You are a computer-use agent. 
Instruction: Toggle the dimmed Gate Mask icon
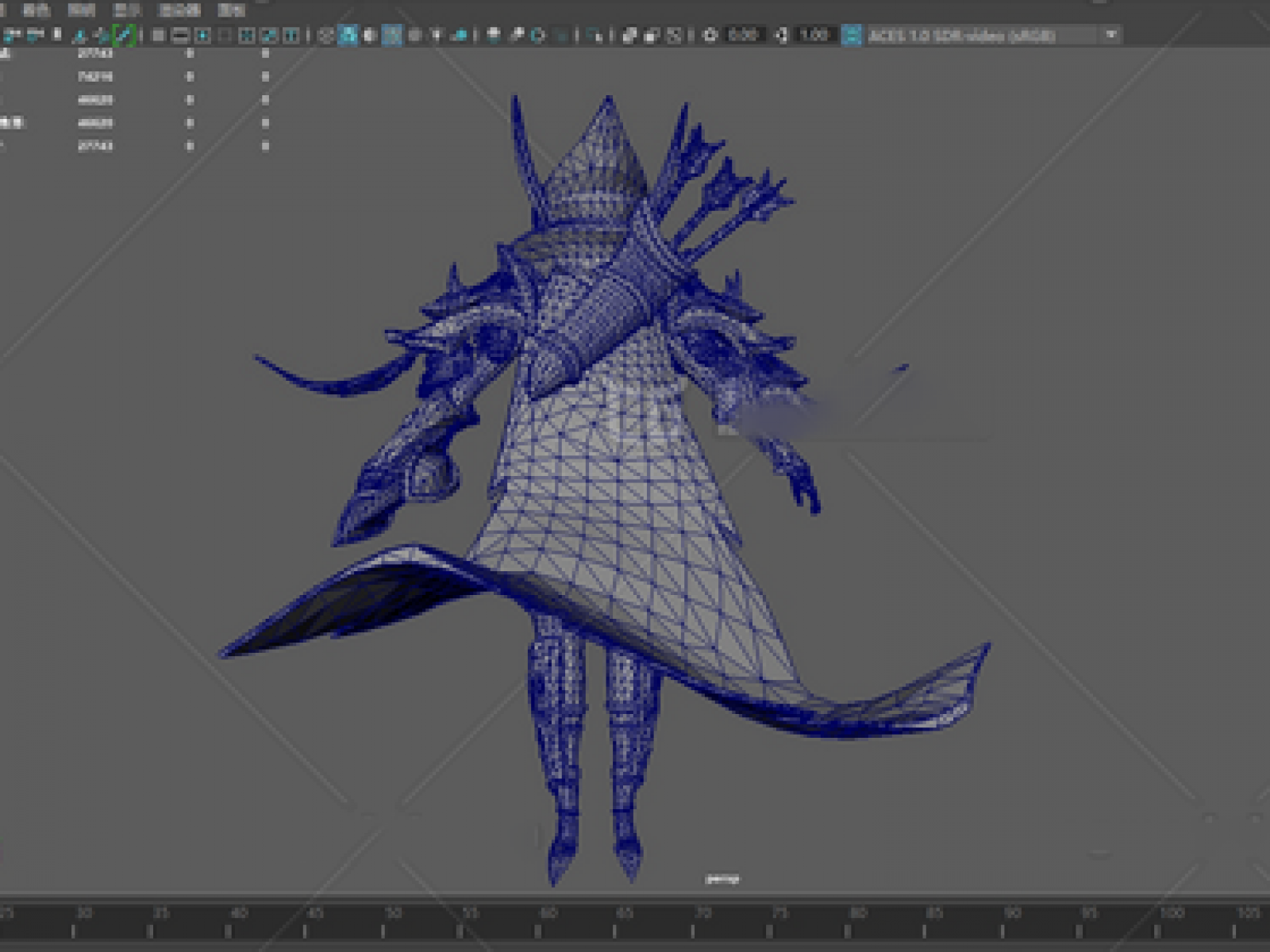tap(225, 35)
